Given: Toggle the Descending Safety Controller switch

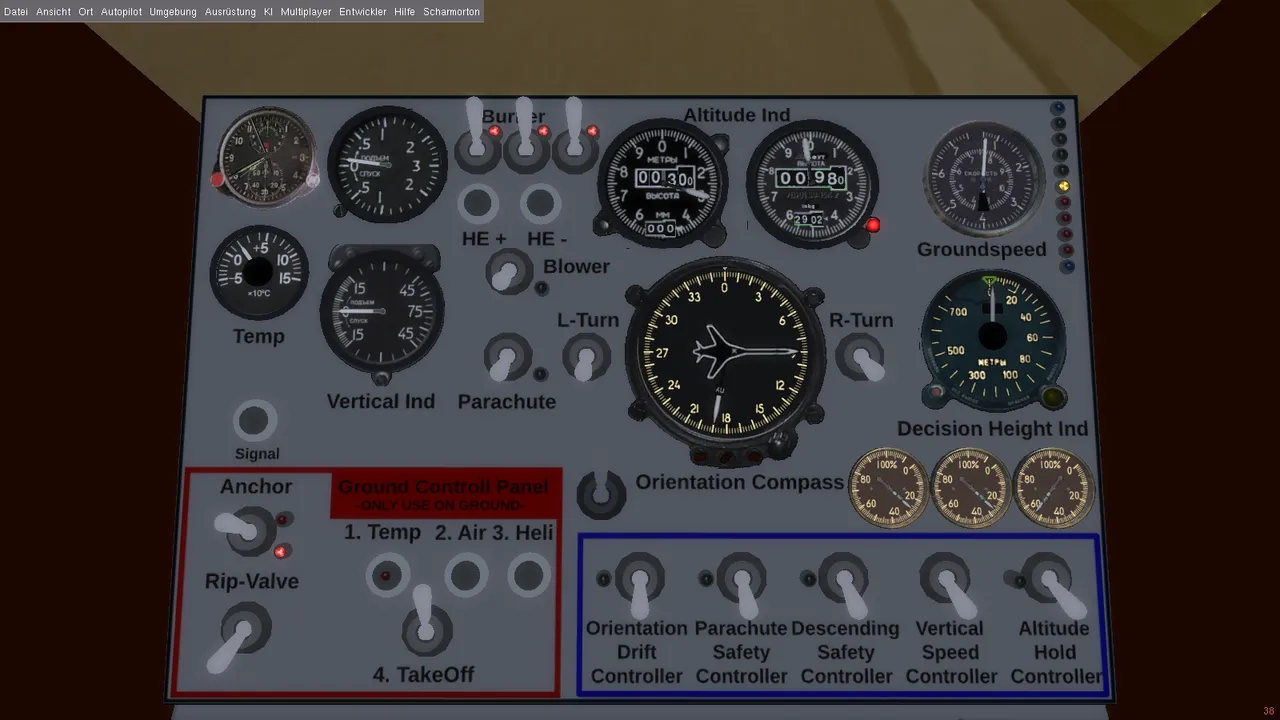Looking at the screenshot, I should (846, 584).
